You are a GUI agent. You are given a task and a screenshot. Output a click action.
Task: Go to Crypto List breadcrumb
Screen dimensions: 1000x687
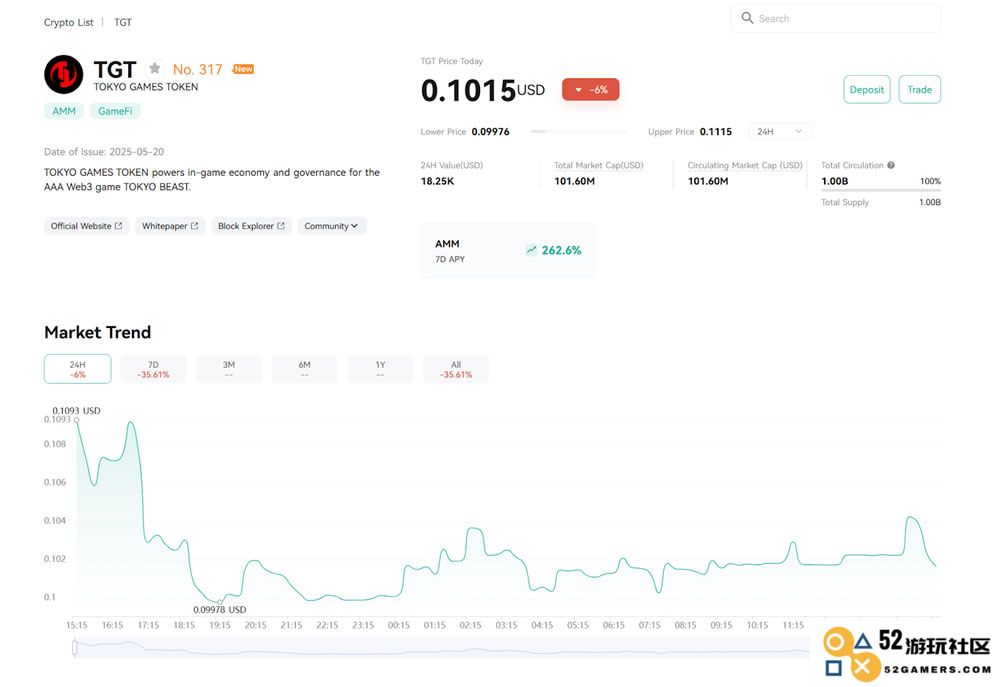tap(68, 22)
